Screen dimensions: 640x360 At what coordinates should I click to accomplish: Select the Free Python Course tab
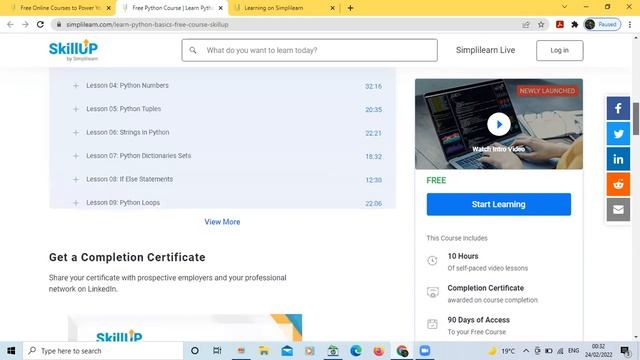171,8
